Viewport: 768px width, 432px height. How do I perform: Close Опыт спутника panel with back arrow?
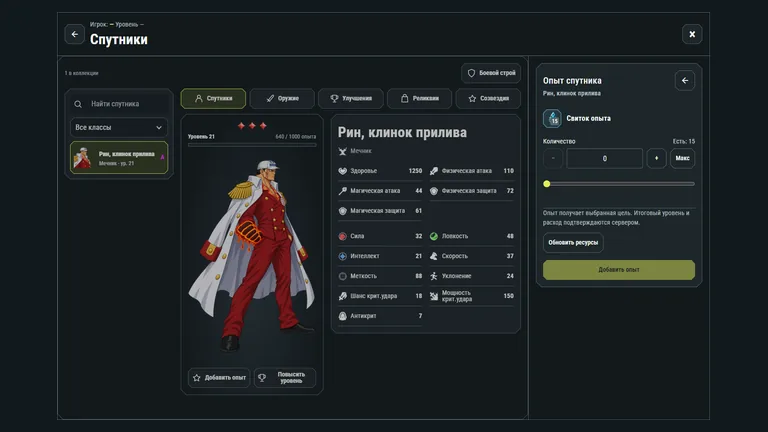(685, 80)
